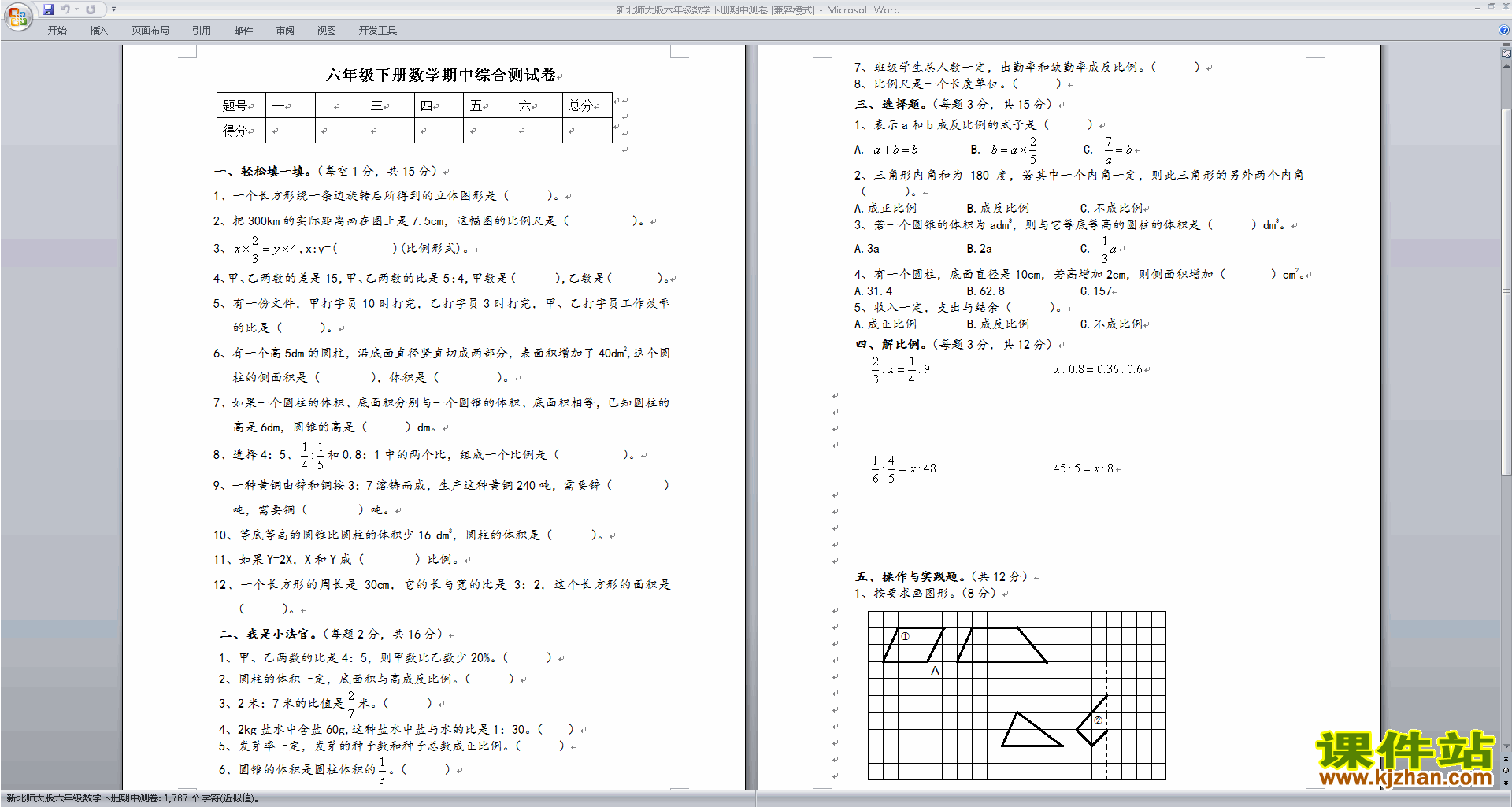The image size is (1512, 807).
Task: Click the option B. 62.8
Action: [986, 291]
